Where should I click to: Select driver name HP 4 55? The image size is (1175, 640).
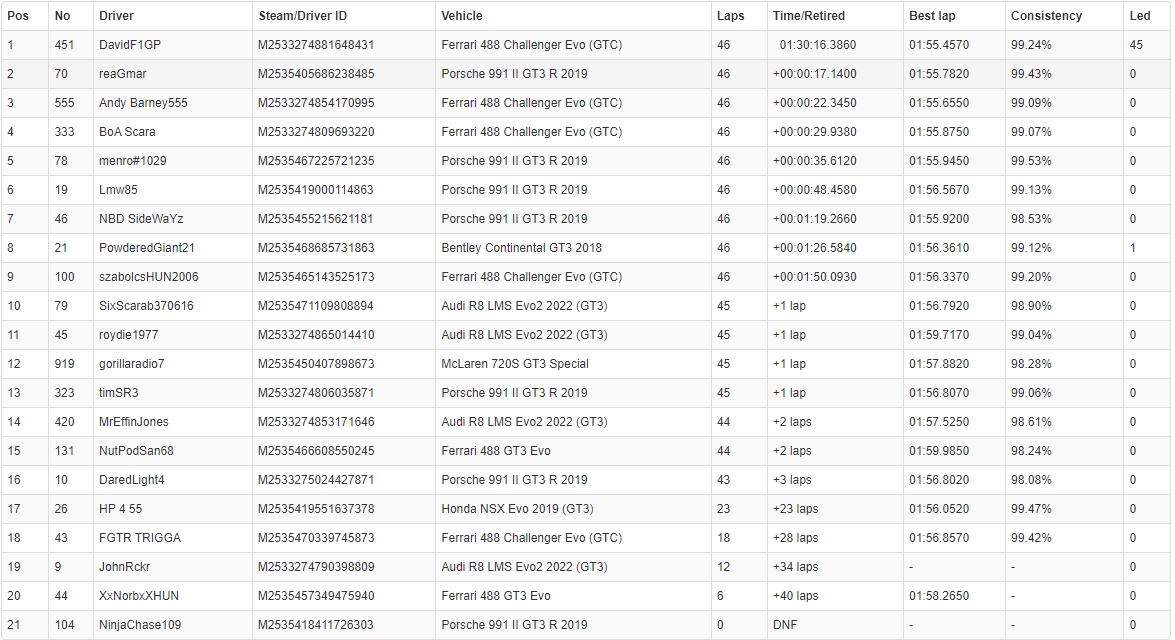pyautogui.click(x=120, y=509)
